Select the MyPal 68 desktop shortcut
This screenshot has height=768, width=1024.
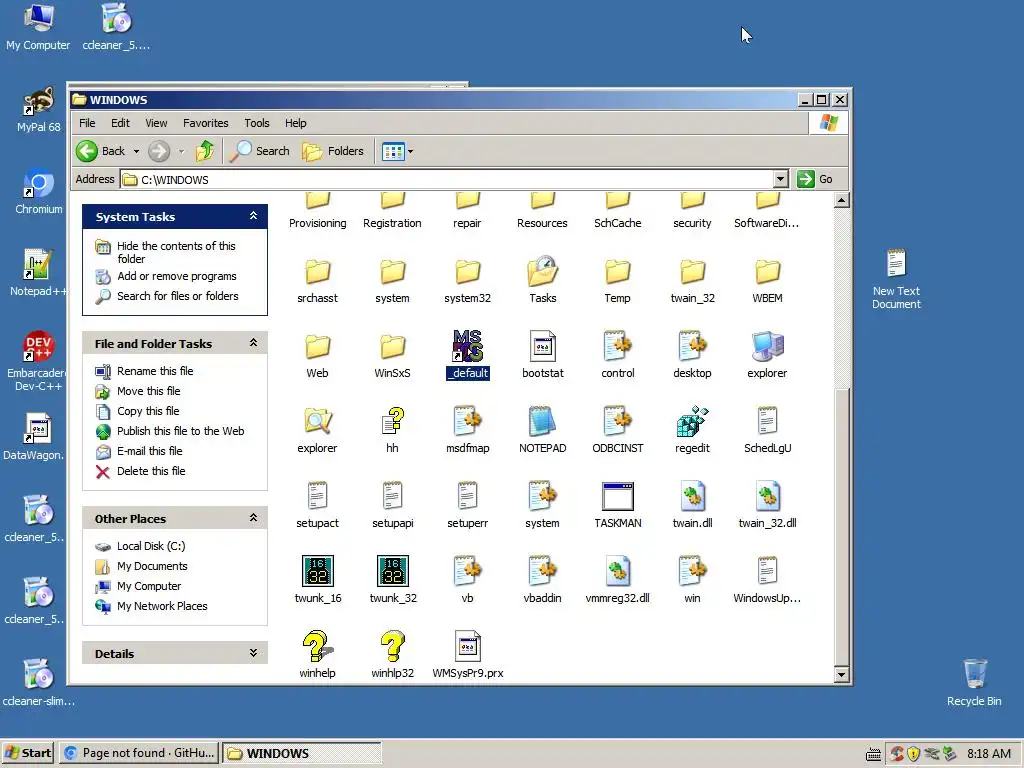point(39,110)
